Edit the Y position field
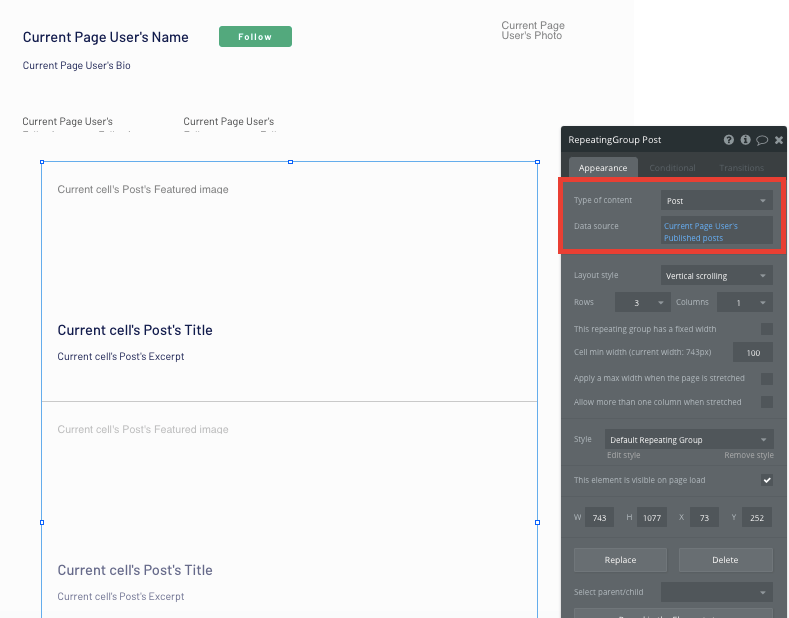 757,517
